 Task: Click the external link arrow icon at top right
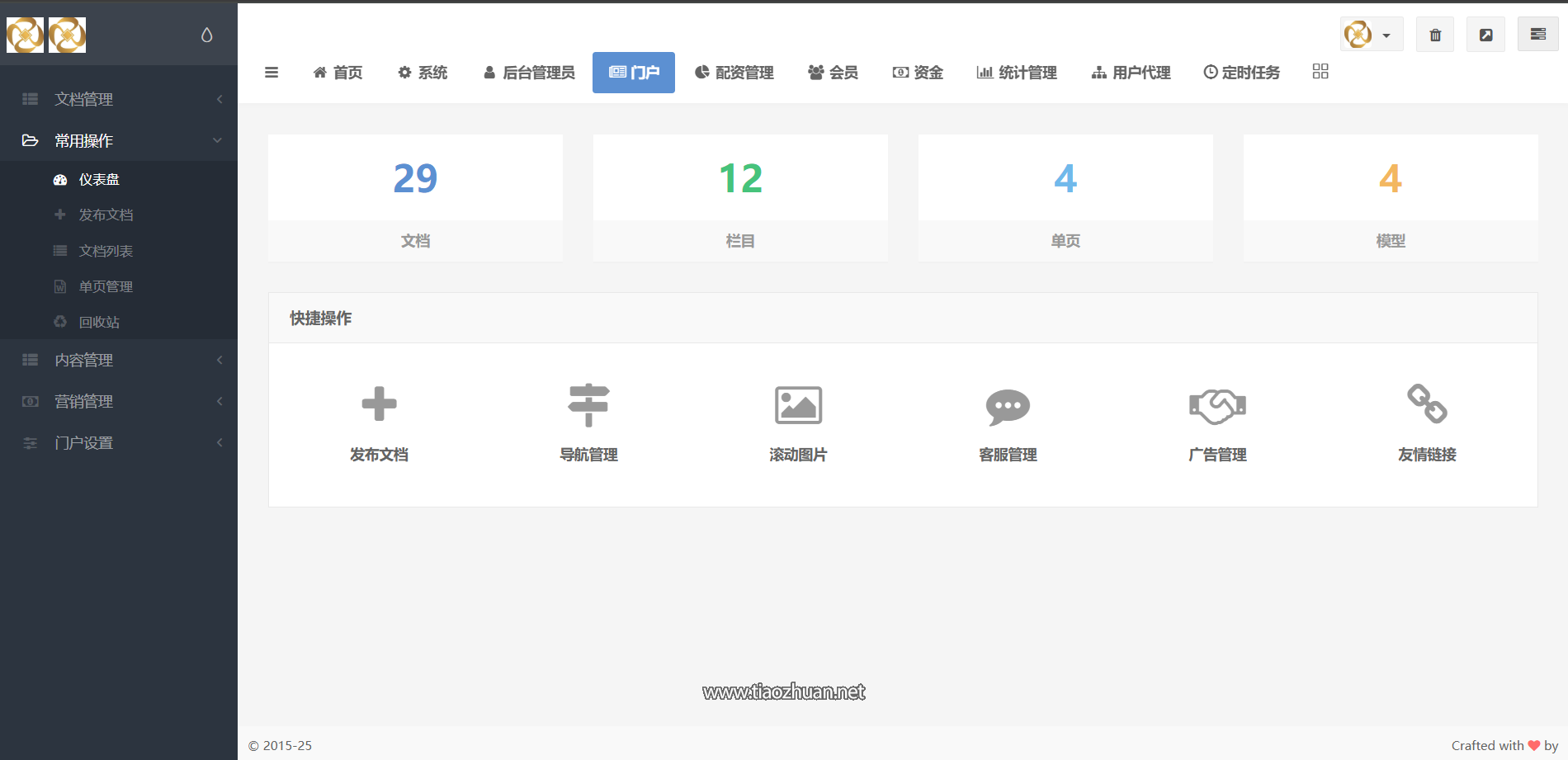(x=1485, y=35)
